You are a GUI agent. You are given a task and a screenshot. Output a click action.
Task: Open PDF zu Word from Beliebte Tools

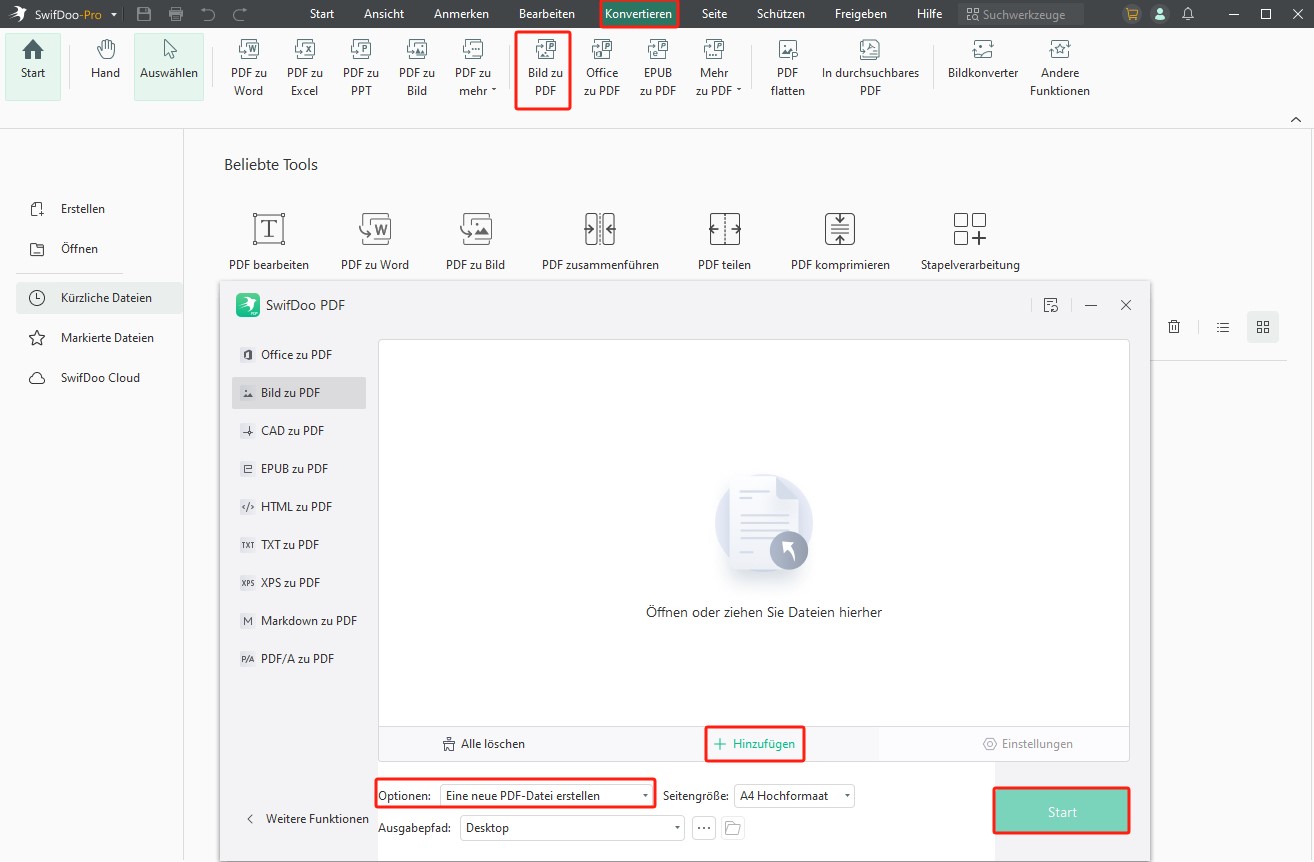(x=375, y=241)
